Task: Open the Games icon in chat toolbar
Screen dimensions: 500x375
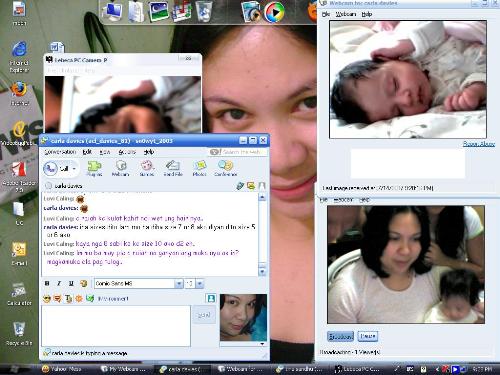Action: pos(147,168)
